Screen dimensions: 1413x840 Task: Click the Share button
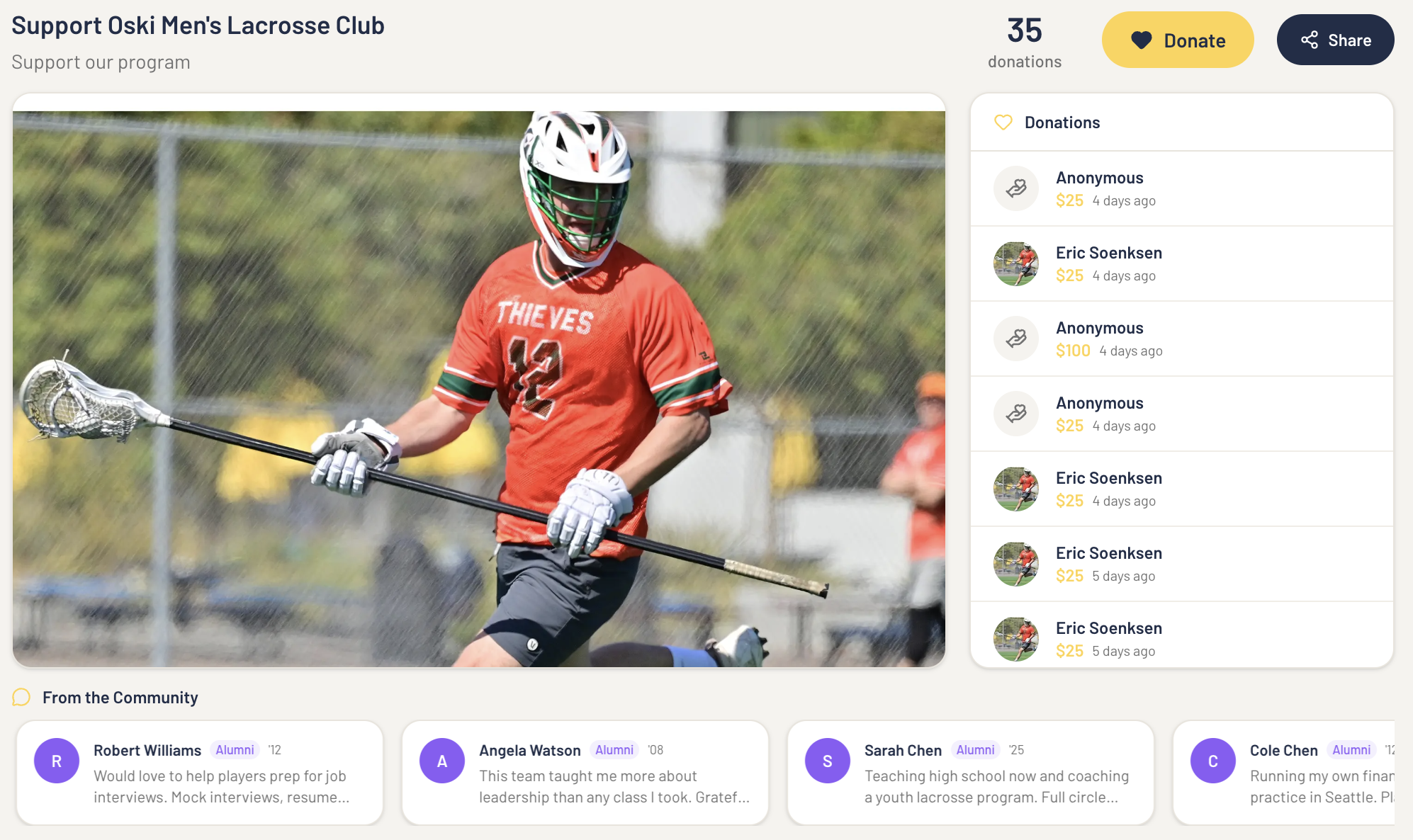click(1336, 40)
